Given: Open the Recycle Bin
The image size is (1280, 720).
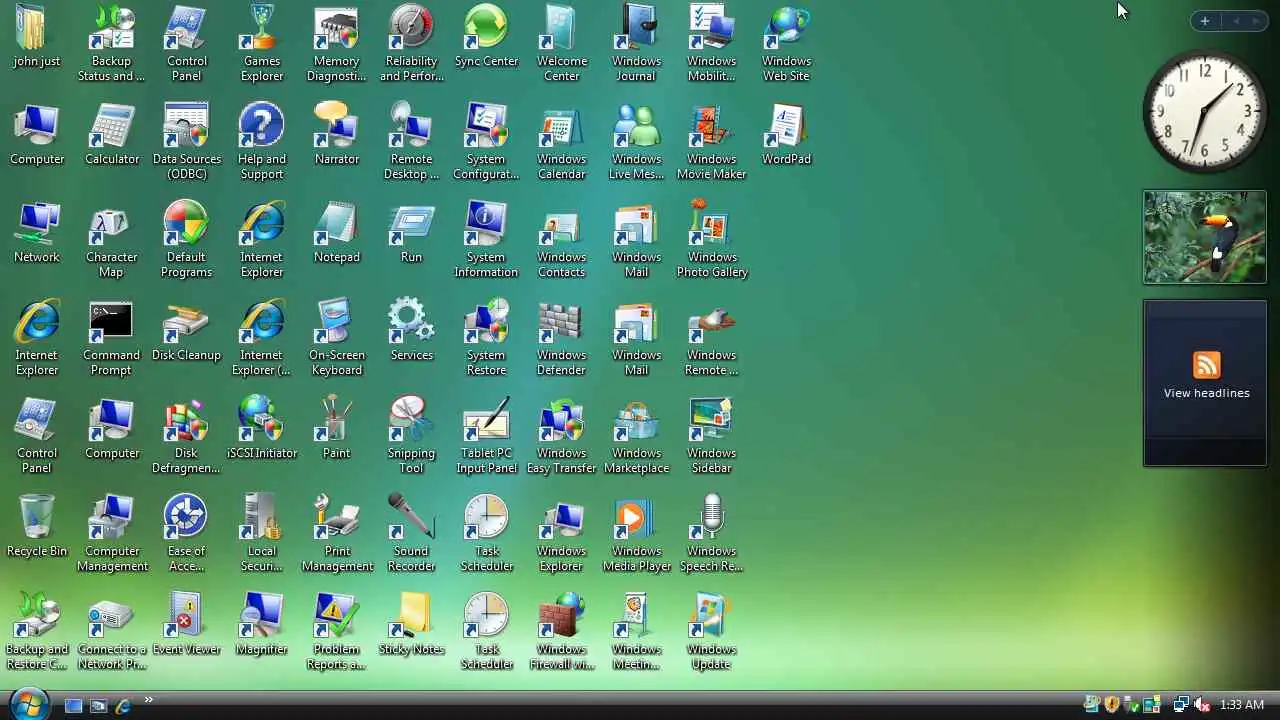Looking at the screenshot, I should [37, 526].
